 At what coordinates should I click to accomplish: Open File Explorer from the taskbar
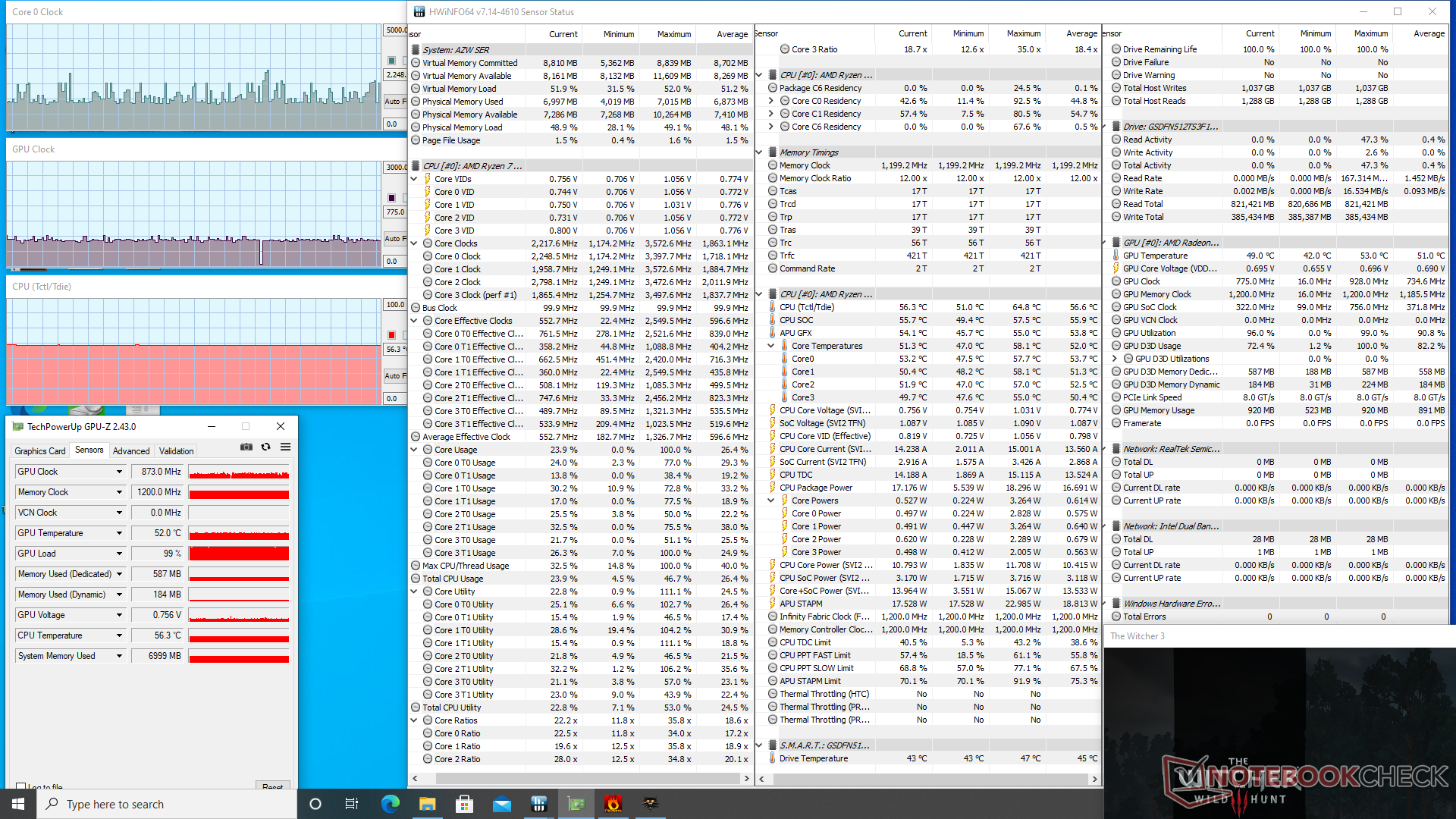click(x=428, y=804)
